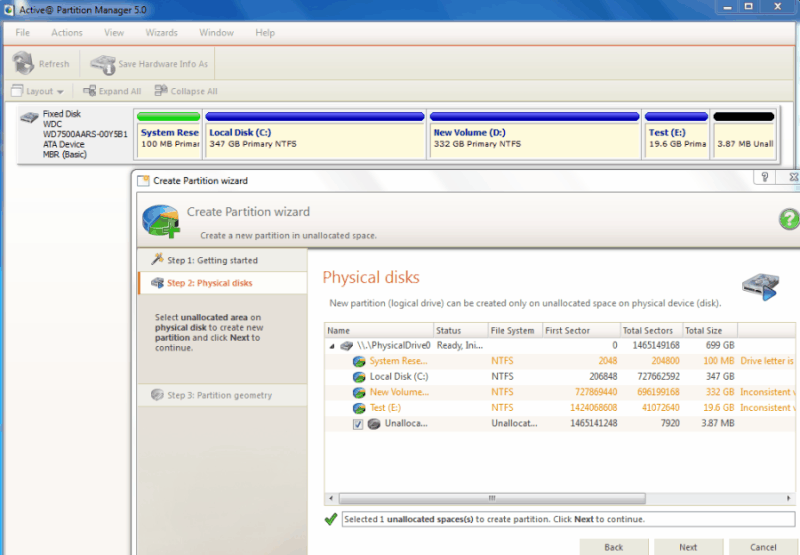
Task: Click the Active@ Partition Manager app icon
Action: click(x=9, y=10)
